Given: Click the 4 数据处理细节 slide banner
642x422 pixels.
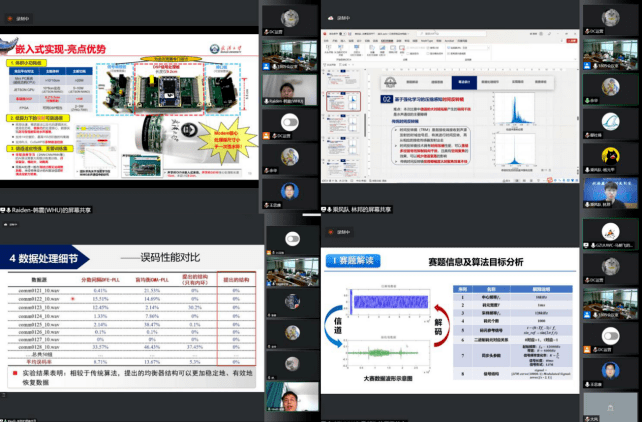Looking at the screenshot, I should (x=44, y=258).
